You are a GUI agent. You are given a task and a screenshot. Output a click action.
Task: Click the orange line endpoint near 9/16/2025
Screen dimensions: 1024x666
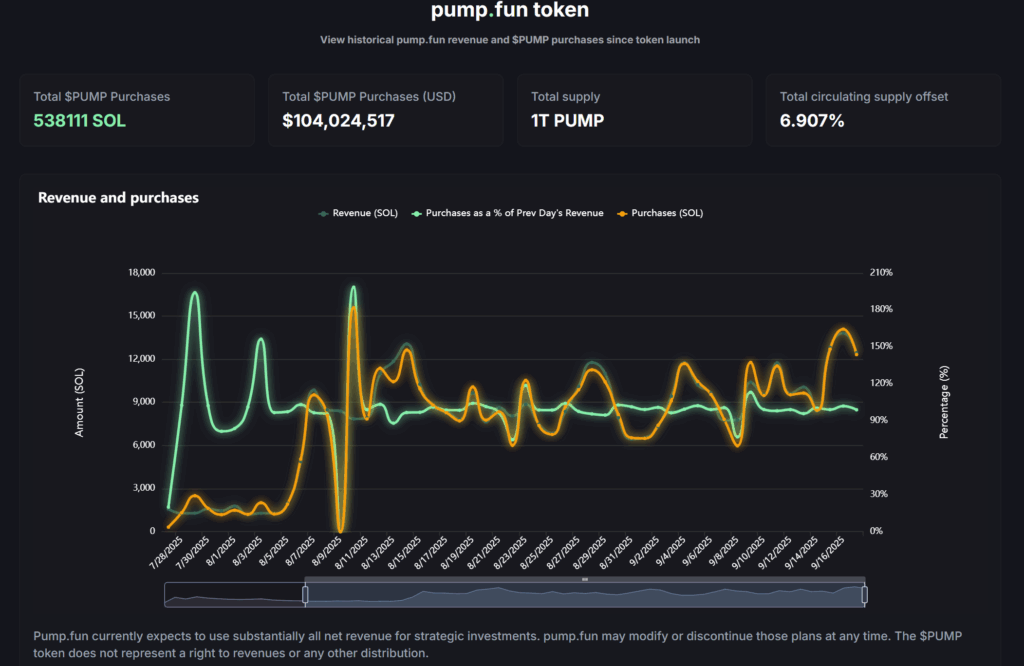(857, 354)
